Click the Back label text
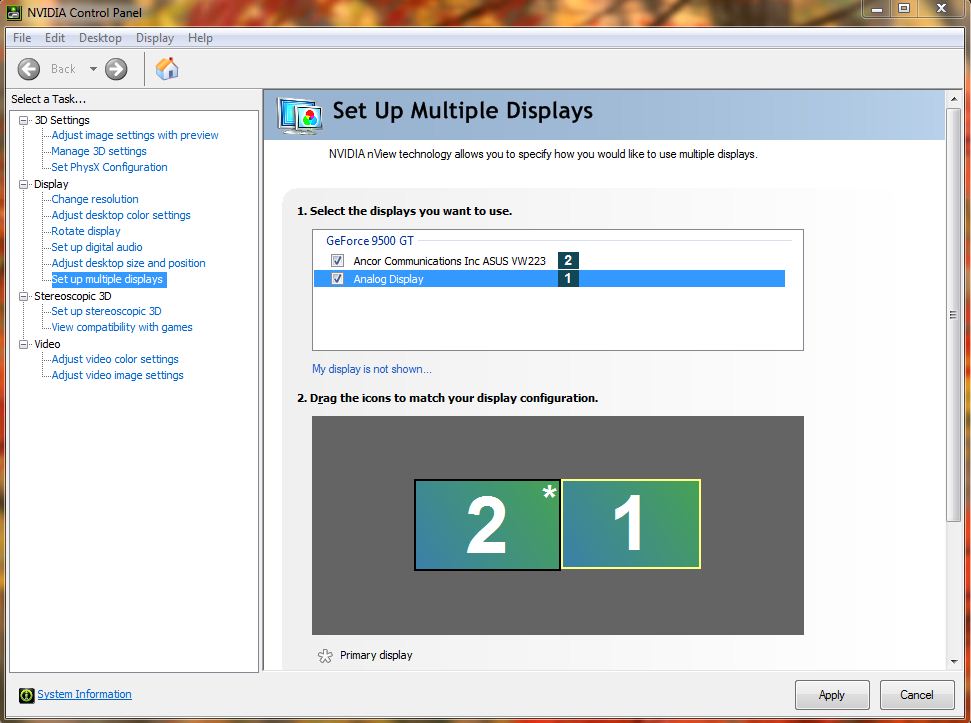This screenshot has height=723, width=971. click(63, 69)
